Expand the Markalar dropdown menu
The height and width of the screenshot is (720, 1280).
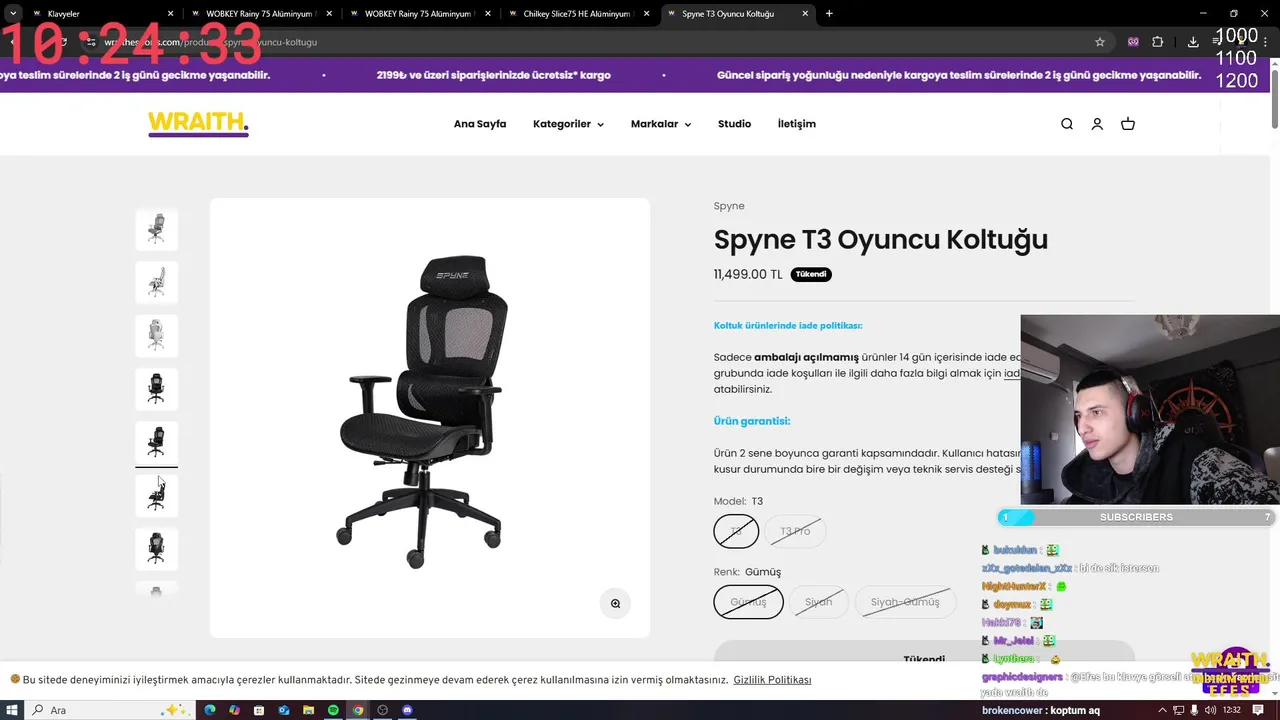[x=660, y=124]
